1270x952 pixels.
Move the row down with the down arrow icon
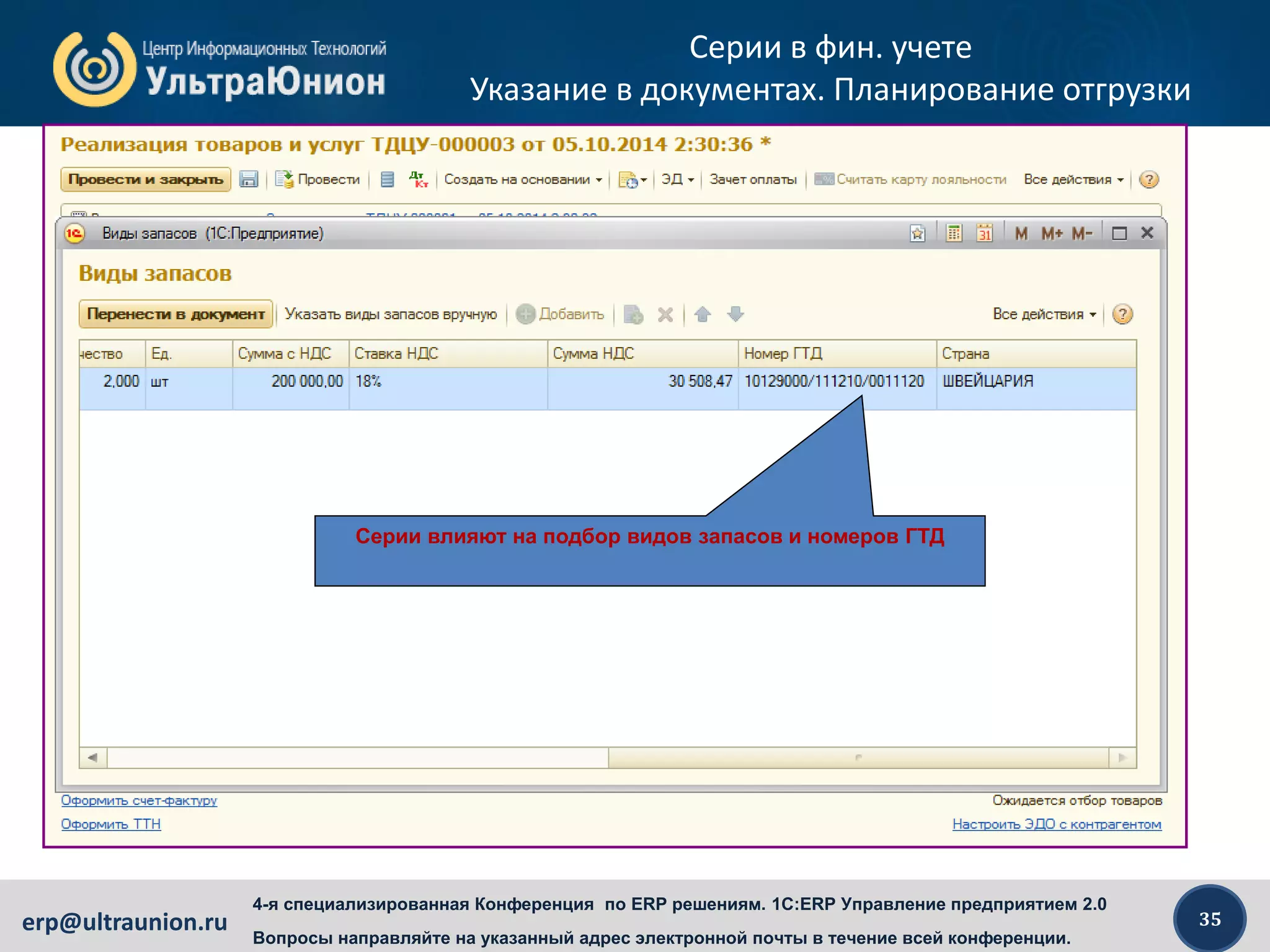point(735,314)
